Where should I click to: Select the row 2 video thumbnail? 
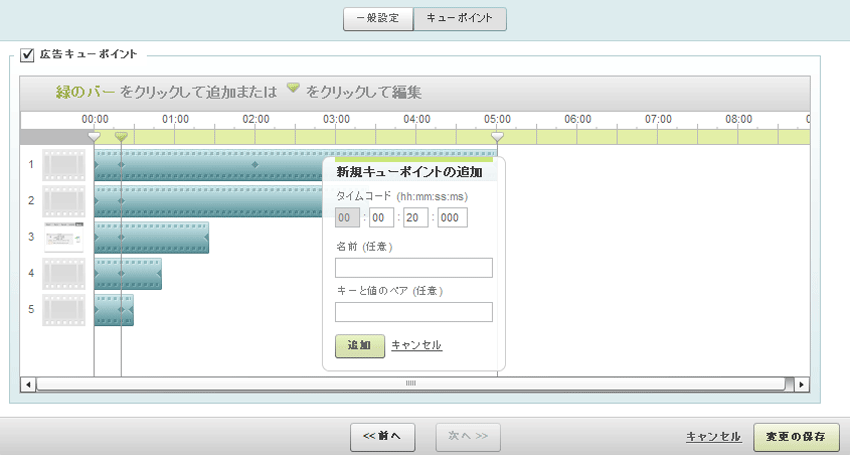pos(64,201)
